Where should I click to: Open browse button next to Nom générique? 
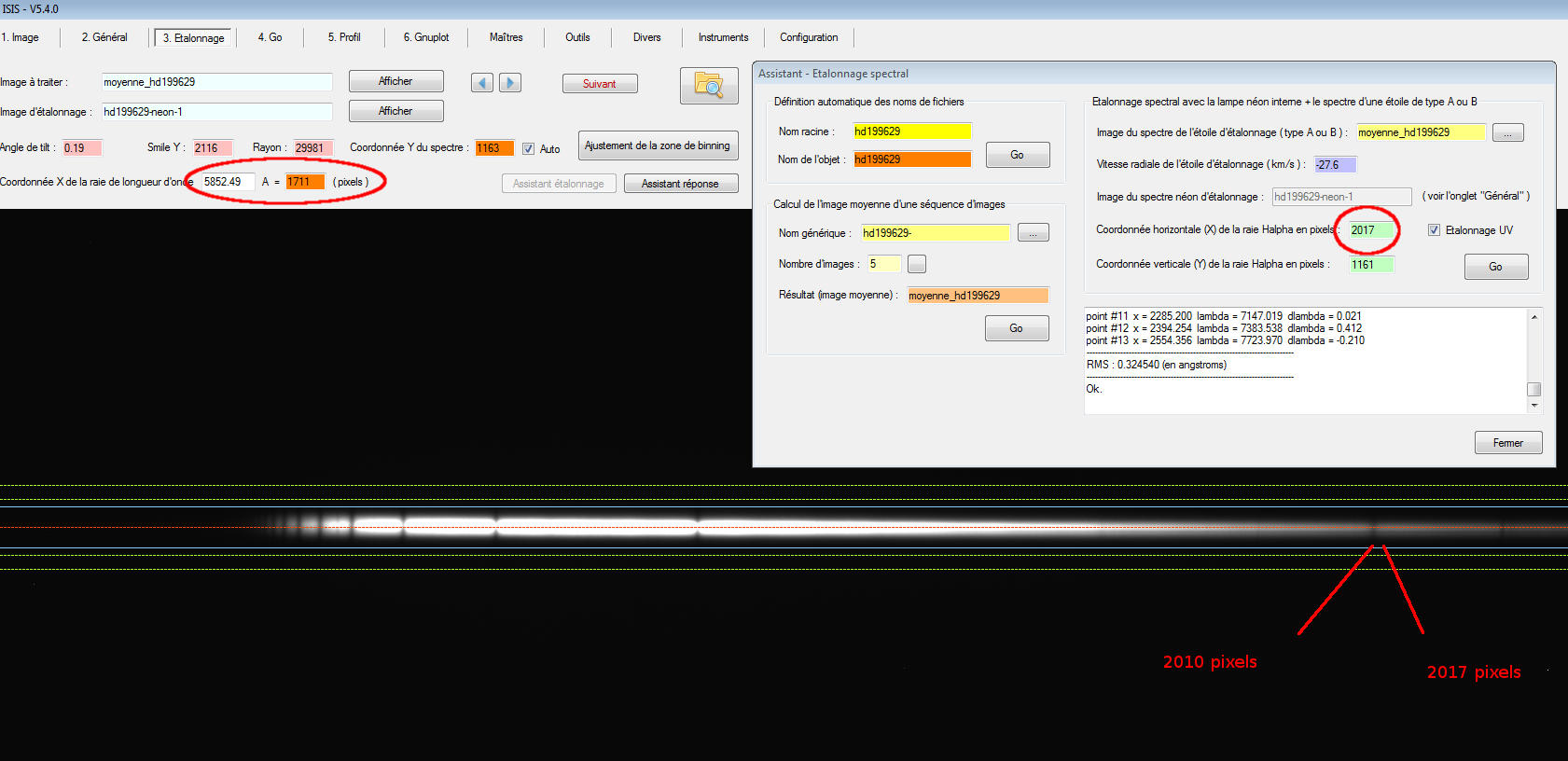coord(1033,233)
